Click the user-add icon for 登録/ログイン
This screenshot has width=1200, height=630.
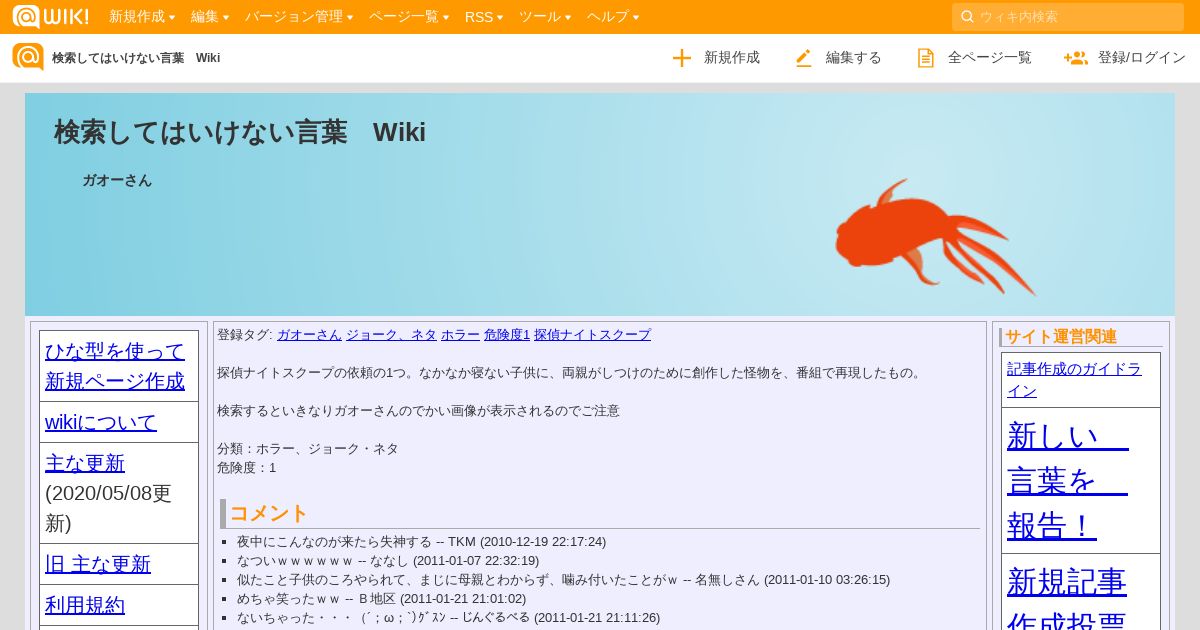point(1076,58)
